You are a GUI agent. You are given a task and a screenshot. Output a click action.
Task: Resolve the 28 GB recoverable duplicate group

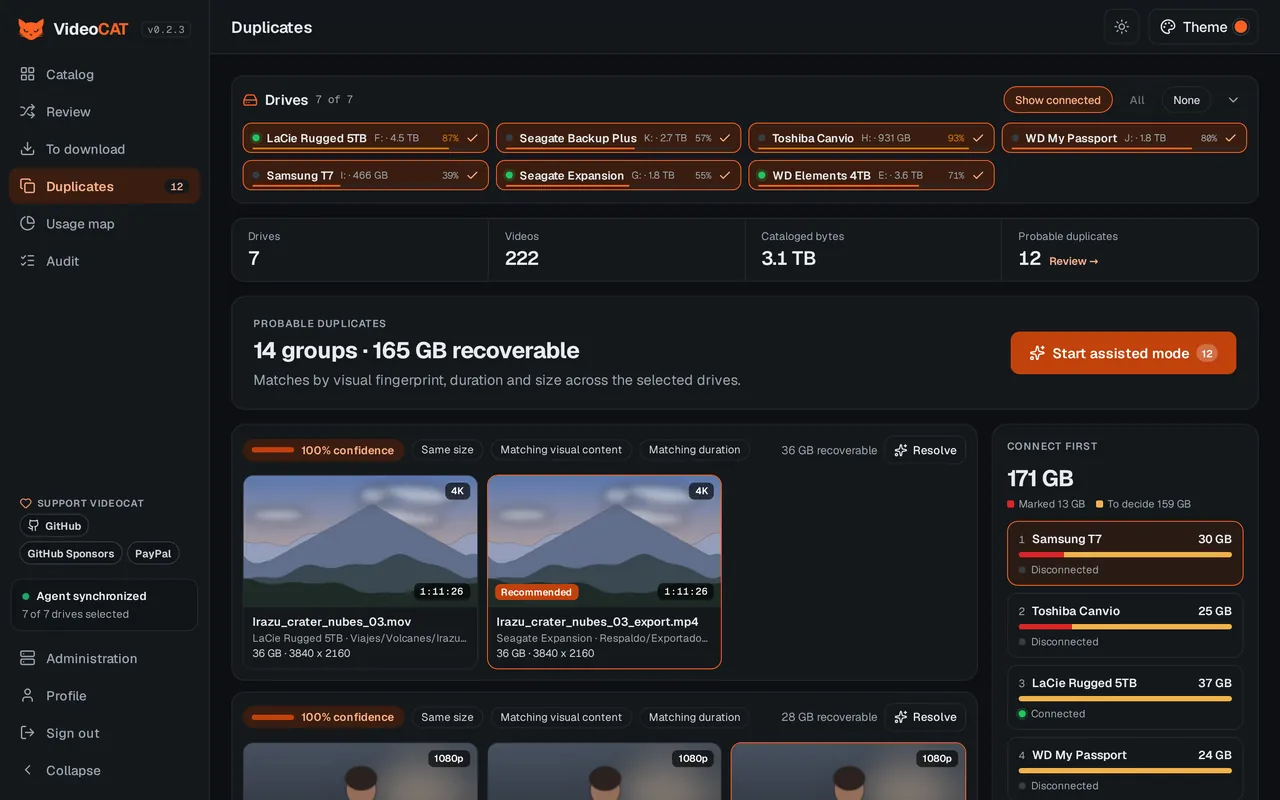(925, 717)
